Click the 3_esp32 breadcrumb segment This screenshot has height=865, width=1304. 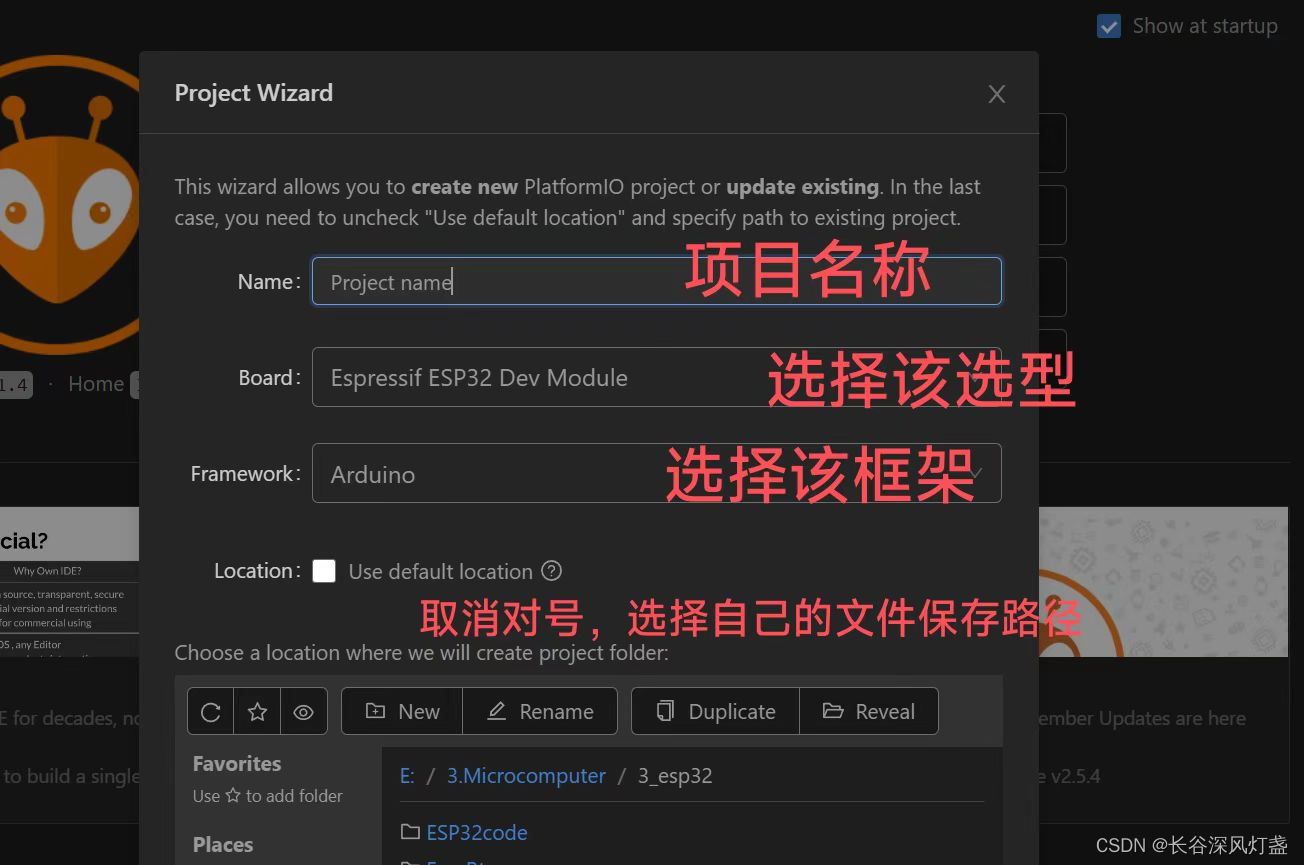[x=675, y=776]
